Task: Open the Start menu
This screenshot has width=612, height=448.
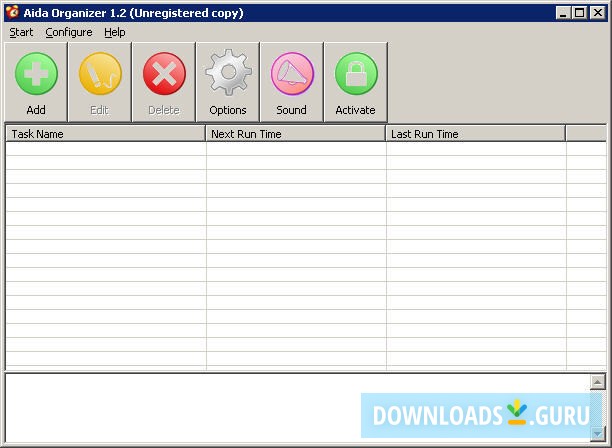Action: 21,32
